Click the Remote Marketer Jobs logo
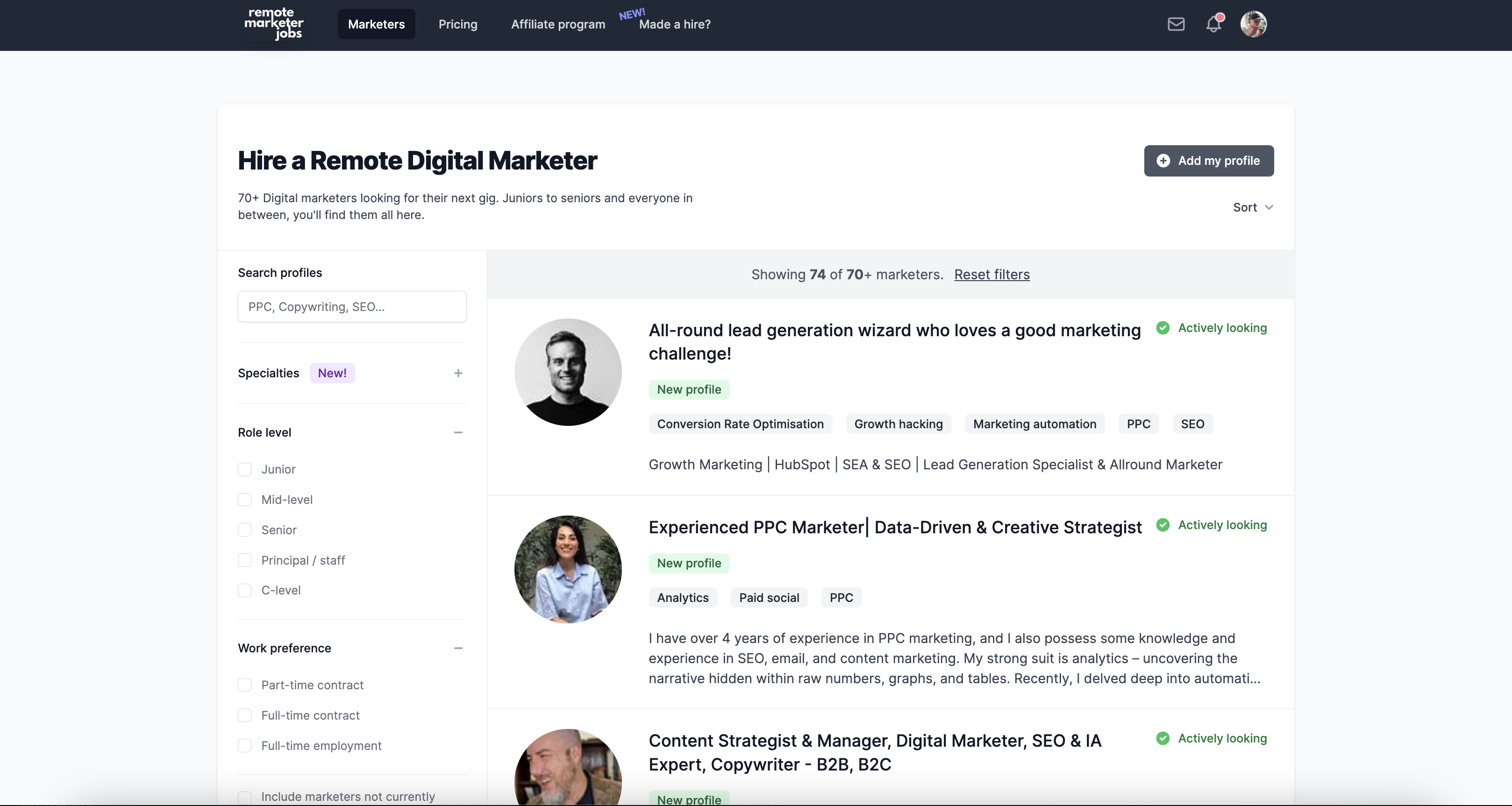Image resolution: width=1512 pixels, height=806 pixels. pos(273,24)
